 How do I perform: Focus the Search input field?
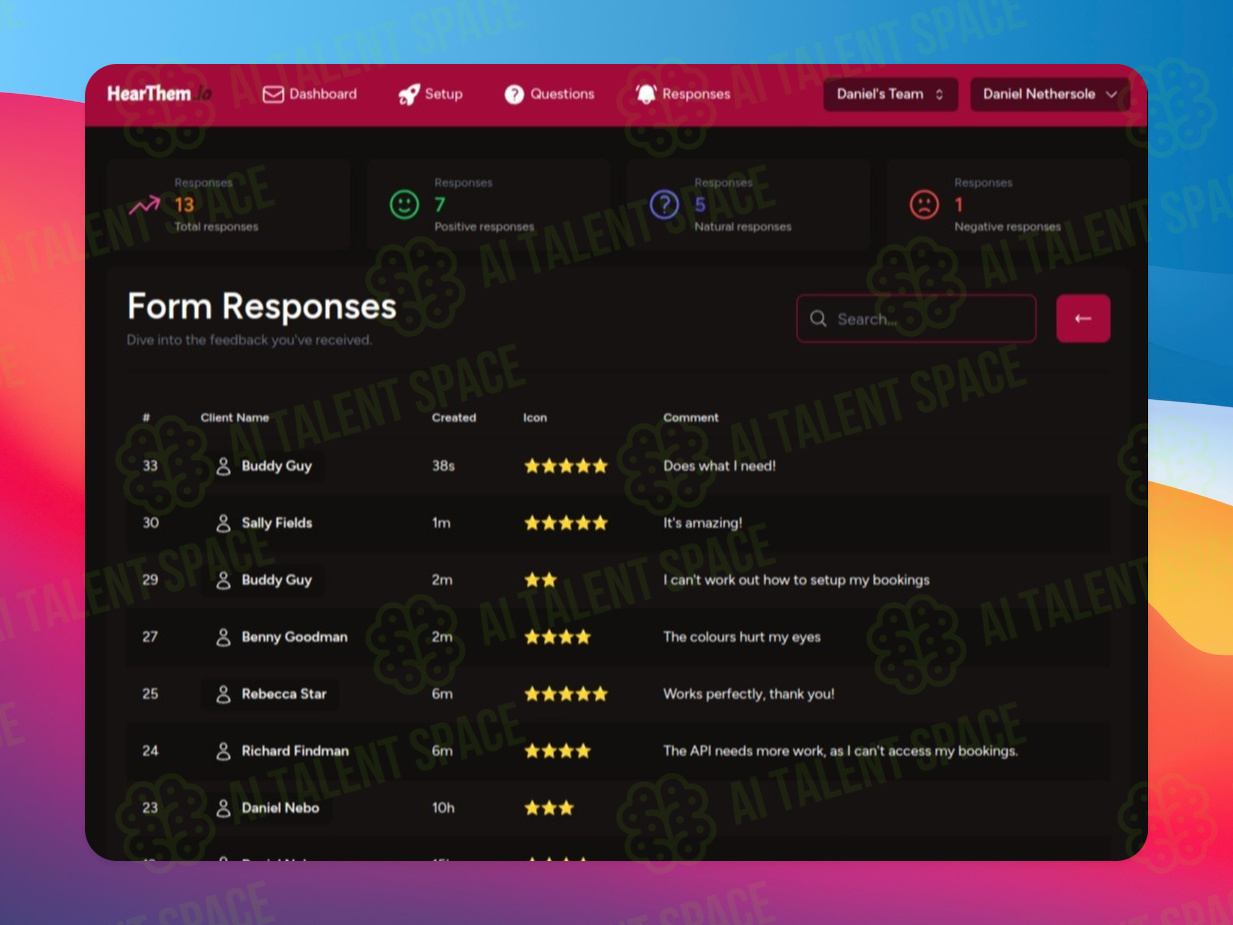click(x=916, y=319)
